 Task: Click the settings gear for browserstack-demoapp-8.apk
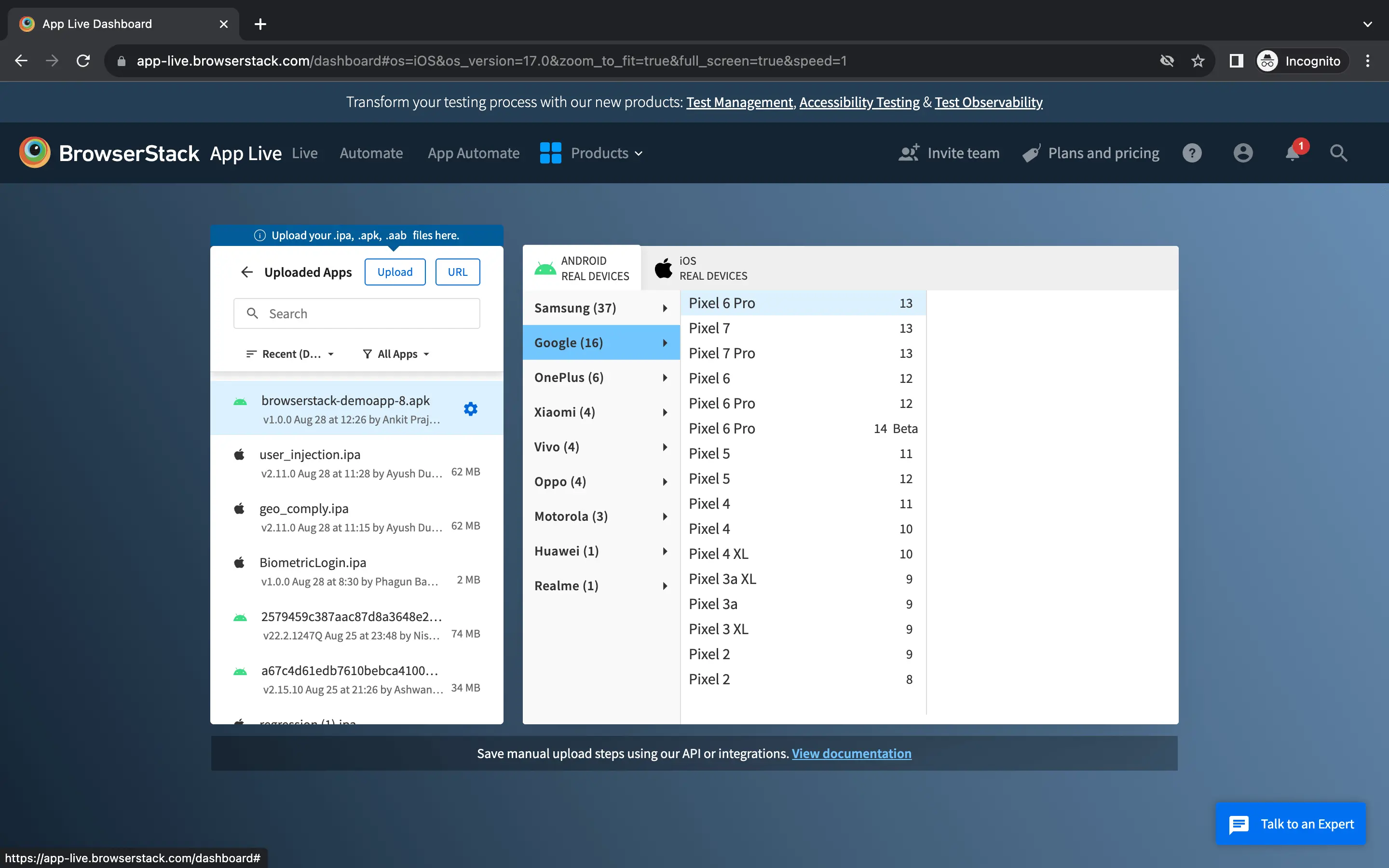point(470,409)
